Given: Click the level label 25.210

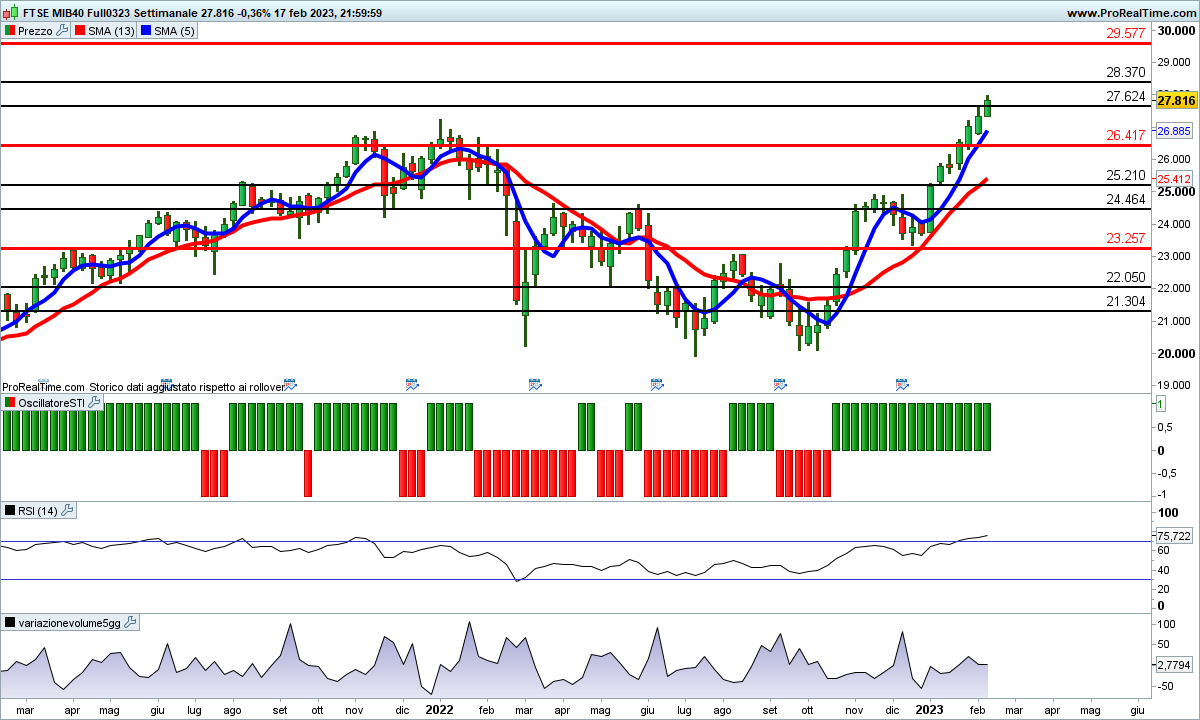Looking at the screenshot, I should [1126, 175].
